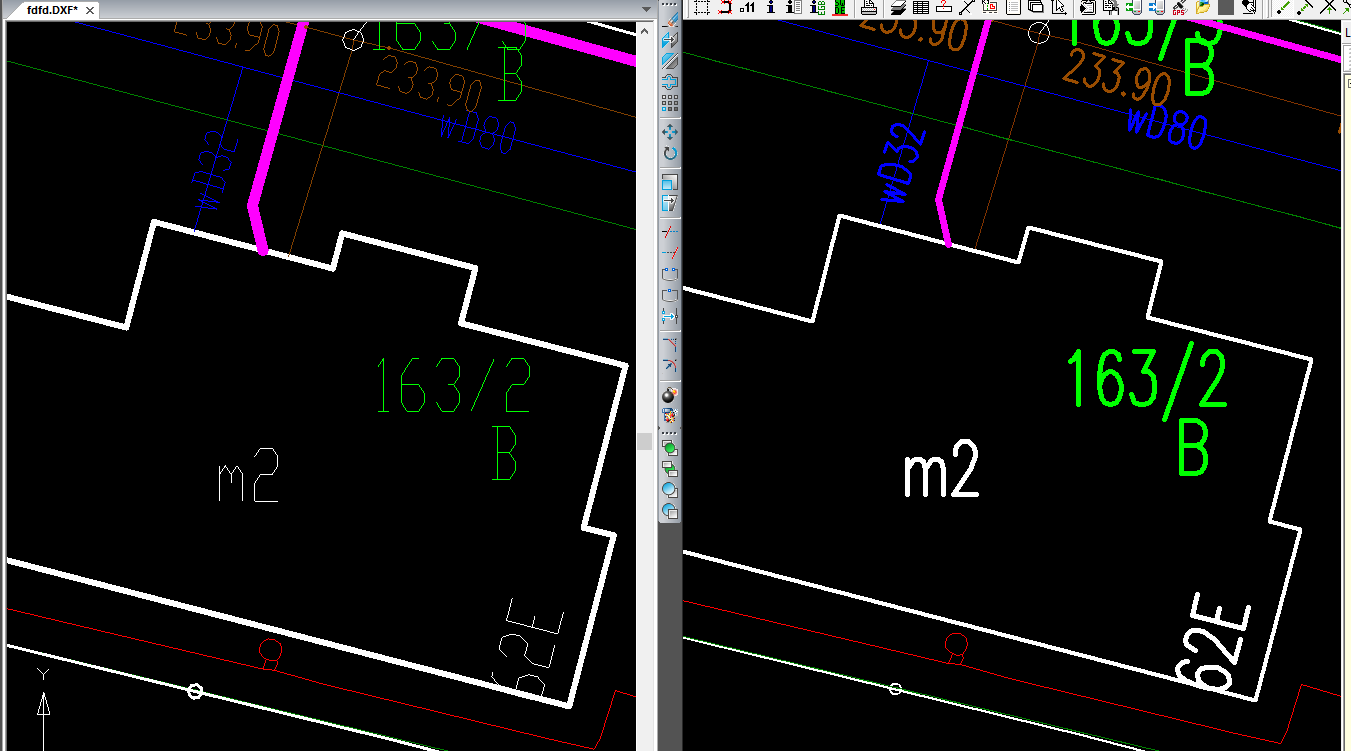
Task: Select the Intersect tool below the Subtract tool
Action: (x=670, y=490)
